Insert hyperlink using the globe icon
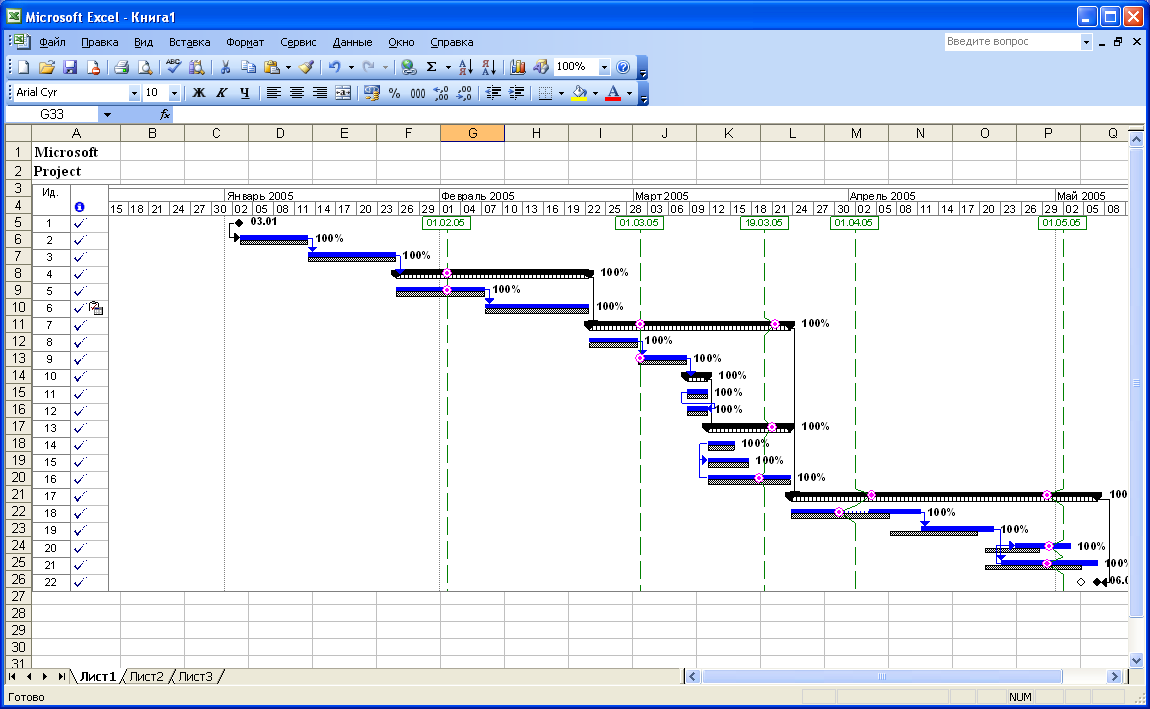1150x709 pixels. (409, 67)
